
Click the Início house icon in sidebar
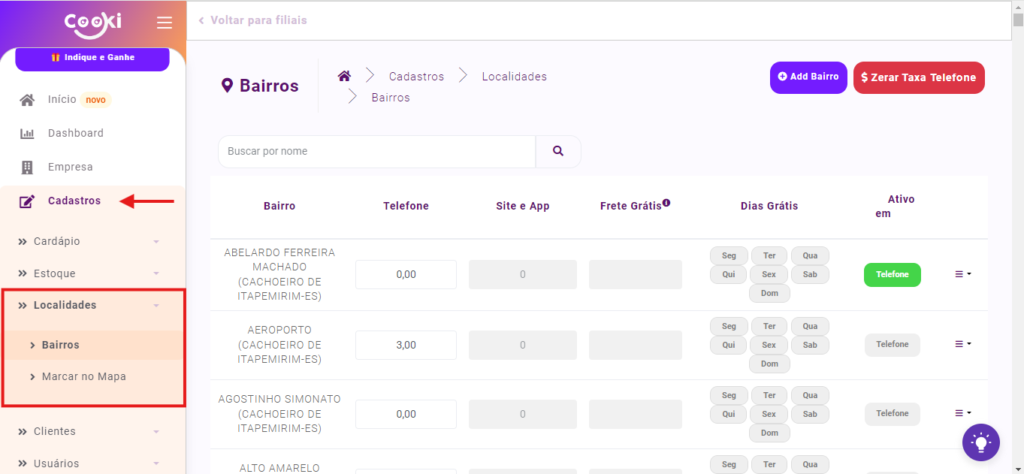point(28,100)
